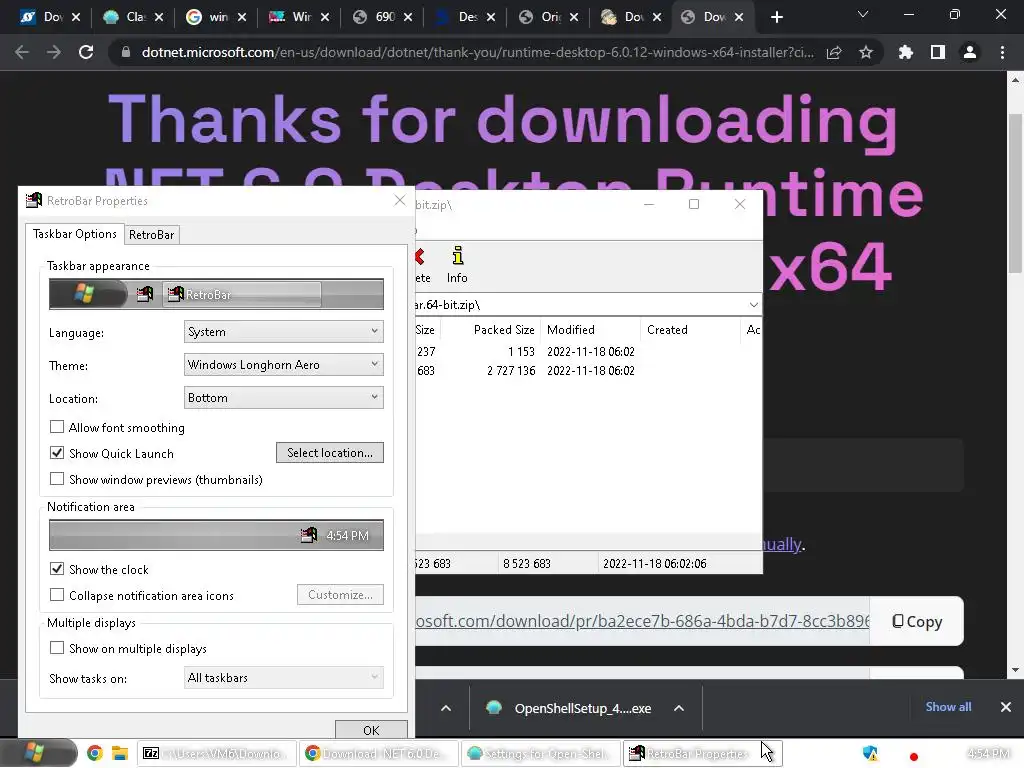This screenshot has width=1024, height=768.
Task: Copy the download link
Action: pos(917,622)
